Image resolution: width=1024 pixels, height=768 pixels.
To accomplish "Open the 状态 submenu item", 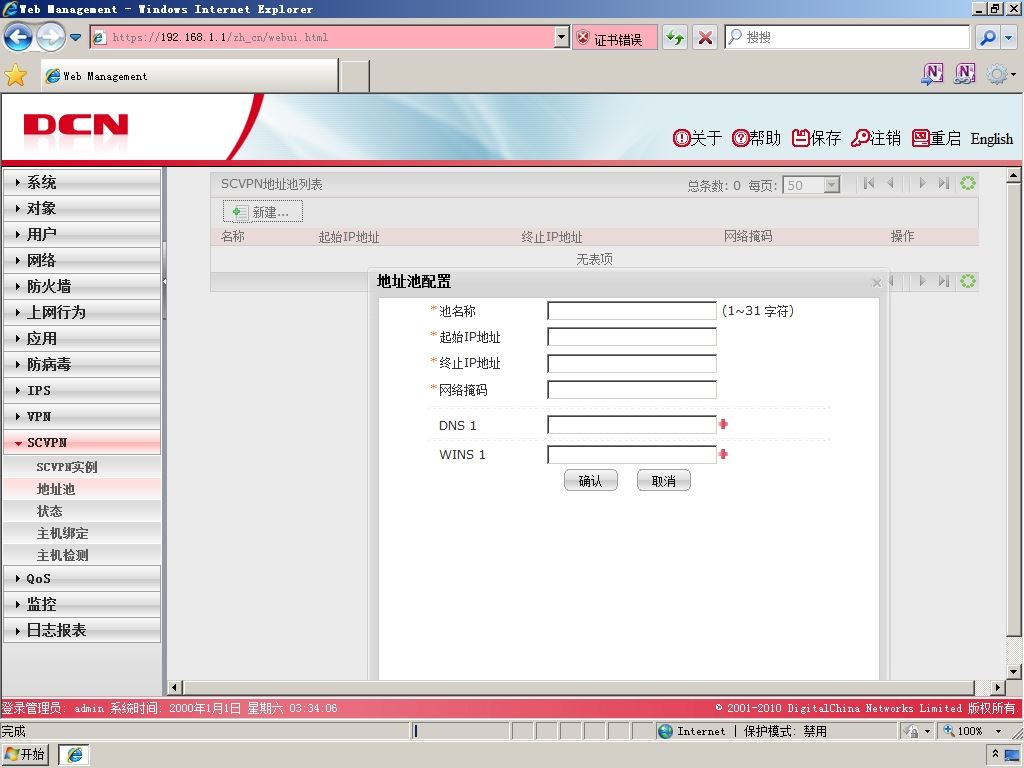I will click(x=82, y=511).
